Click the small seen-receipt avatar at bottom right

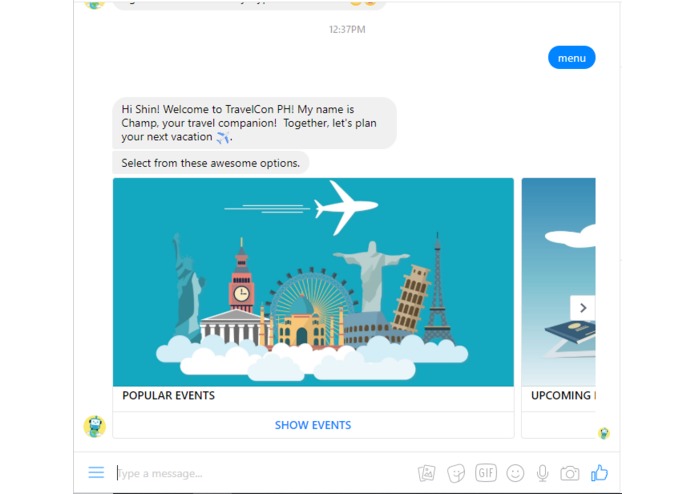click(604, 433)
